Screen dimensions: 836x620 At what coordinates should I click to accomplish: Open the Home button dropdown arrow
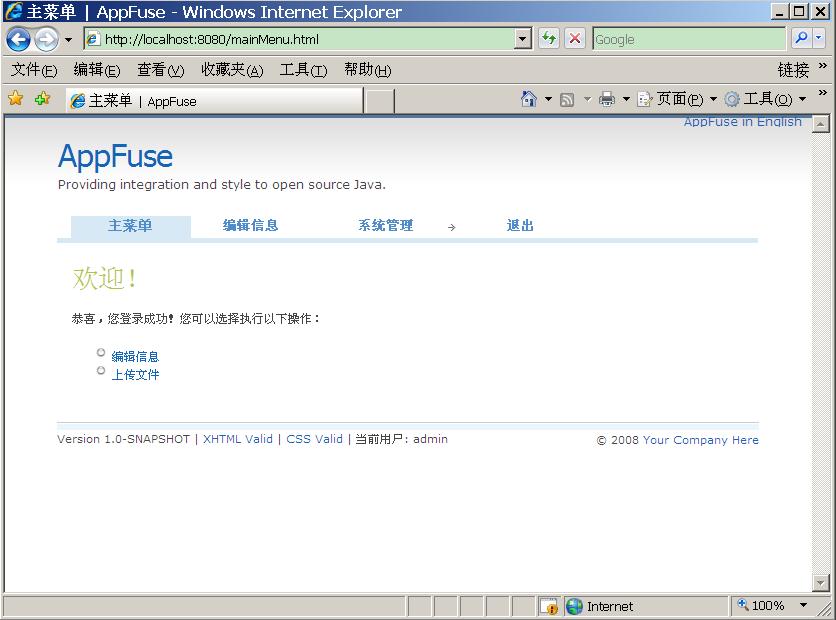pos(548,99)
